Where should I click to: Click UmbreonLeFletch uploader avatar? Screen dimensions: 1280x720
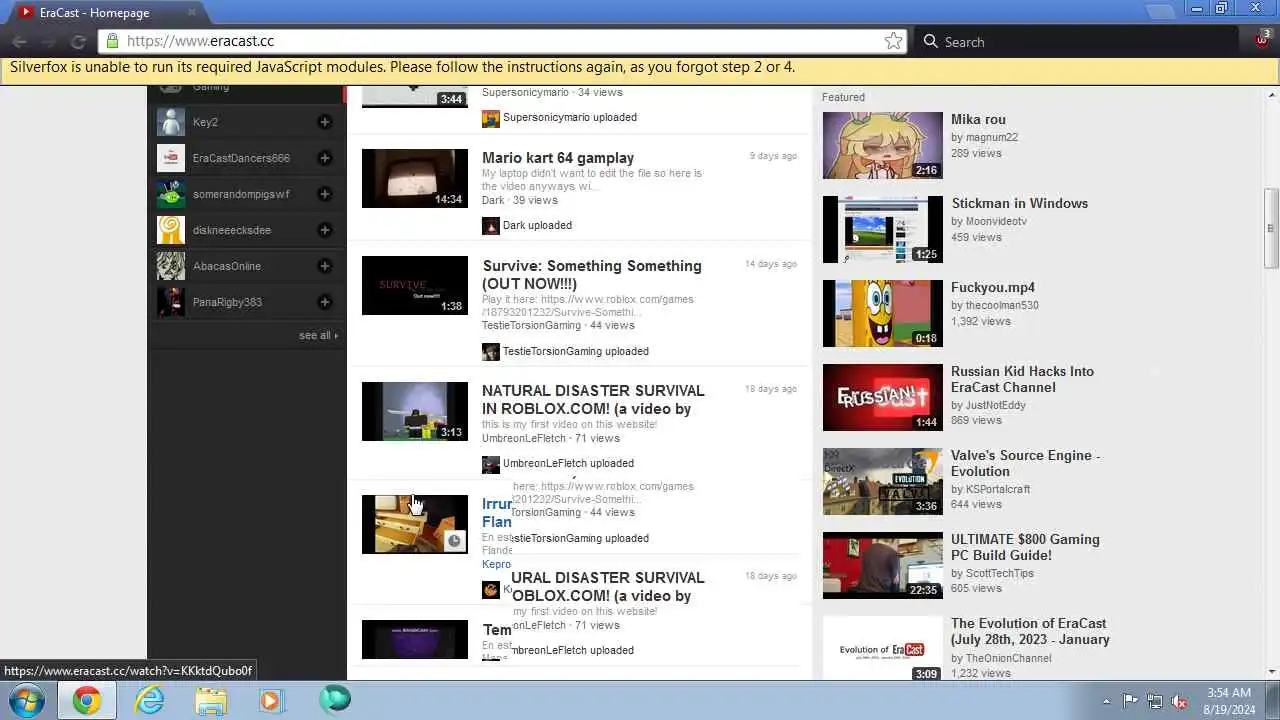point(490,464)
